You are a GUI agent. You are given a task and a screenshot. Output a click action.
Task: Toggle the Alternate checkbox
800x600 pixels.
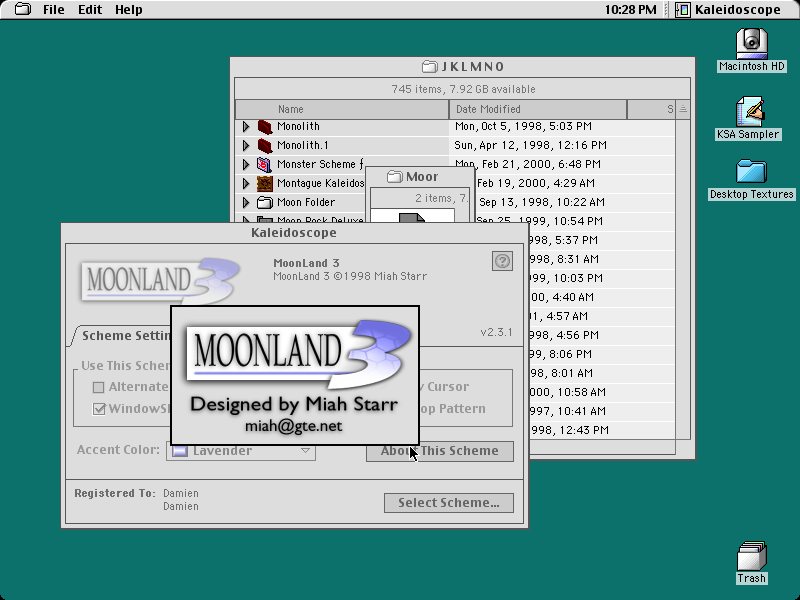(x=98, y=387)
